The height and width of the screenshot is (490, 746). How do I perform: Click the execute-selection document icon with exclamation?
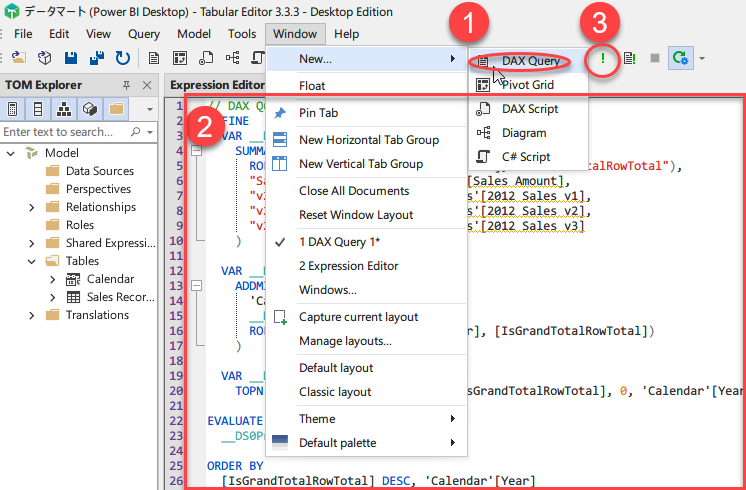(629, 59)
